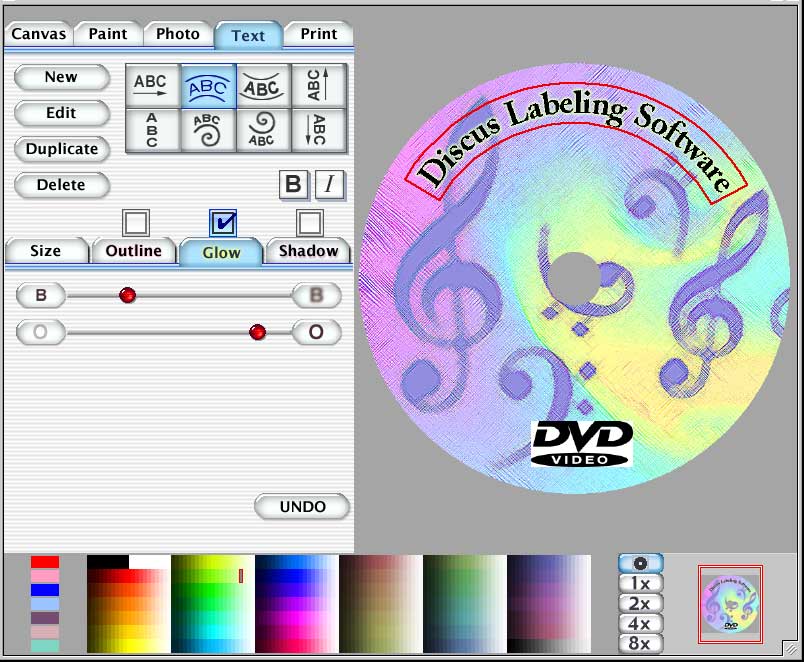Image resolution: width=804 pixels, height=662 pixels.
Task: Select the arched-up curved text layout
Action: (208, 86)
